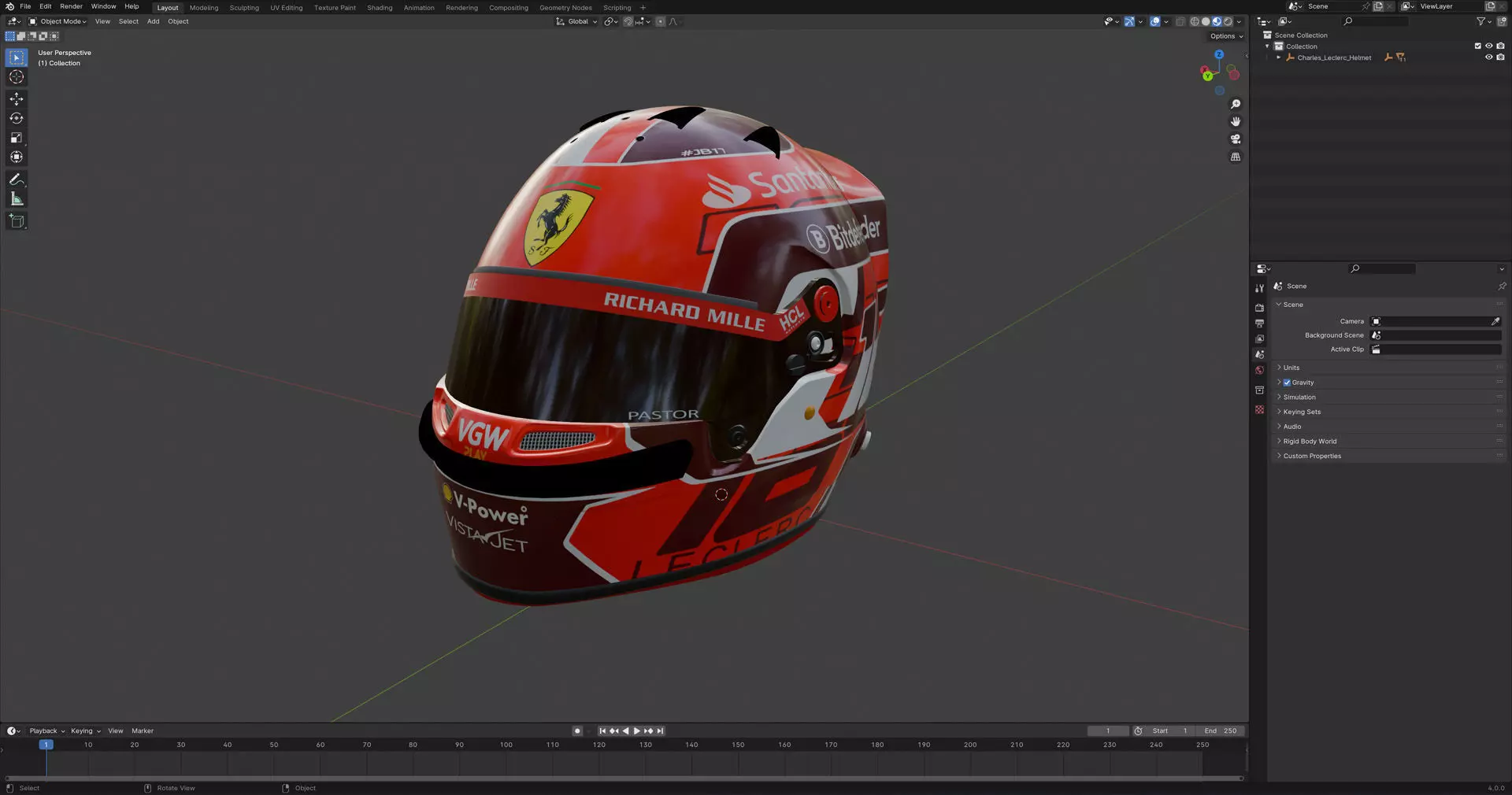Toggle auto keying record button
Screen dimensions: 1512x795
(x=577, y=730)
